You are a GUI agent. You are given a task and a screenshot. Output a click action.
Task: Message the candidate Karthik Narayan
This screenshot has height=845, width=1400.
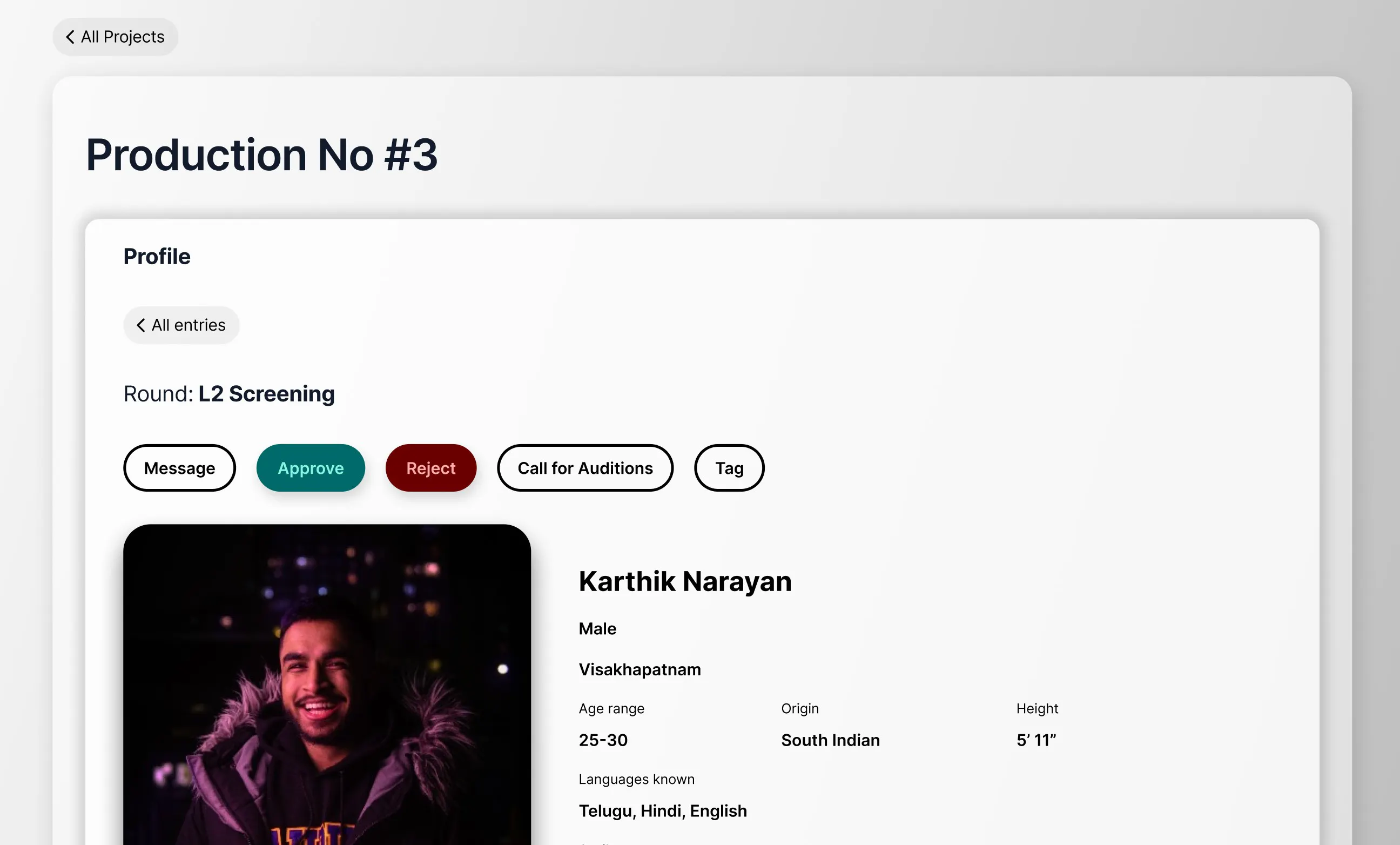(179, 468)
